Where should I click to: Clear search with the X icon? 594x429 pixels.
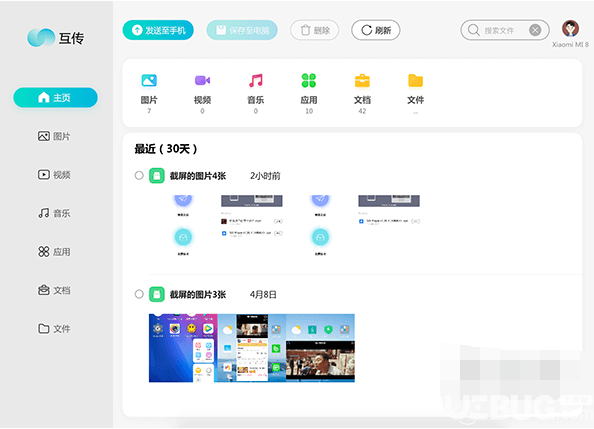pyautogui.click(x=535, y=30)
